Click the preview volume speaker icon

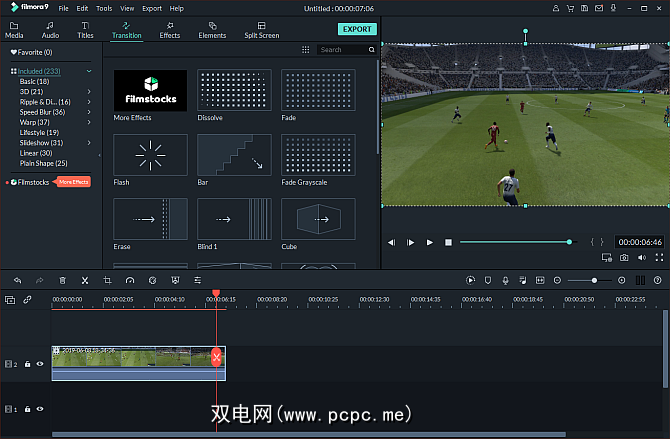(641, 257)
